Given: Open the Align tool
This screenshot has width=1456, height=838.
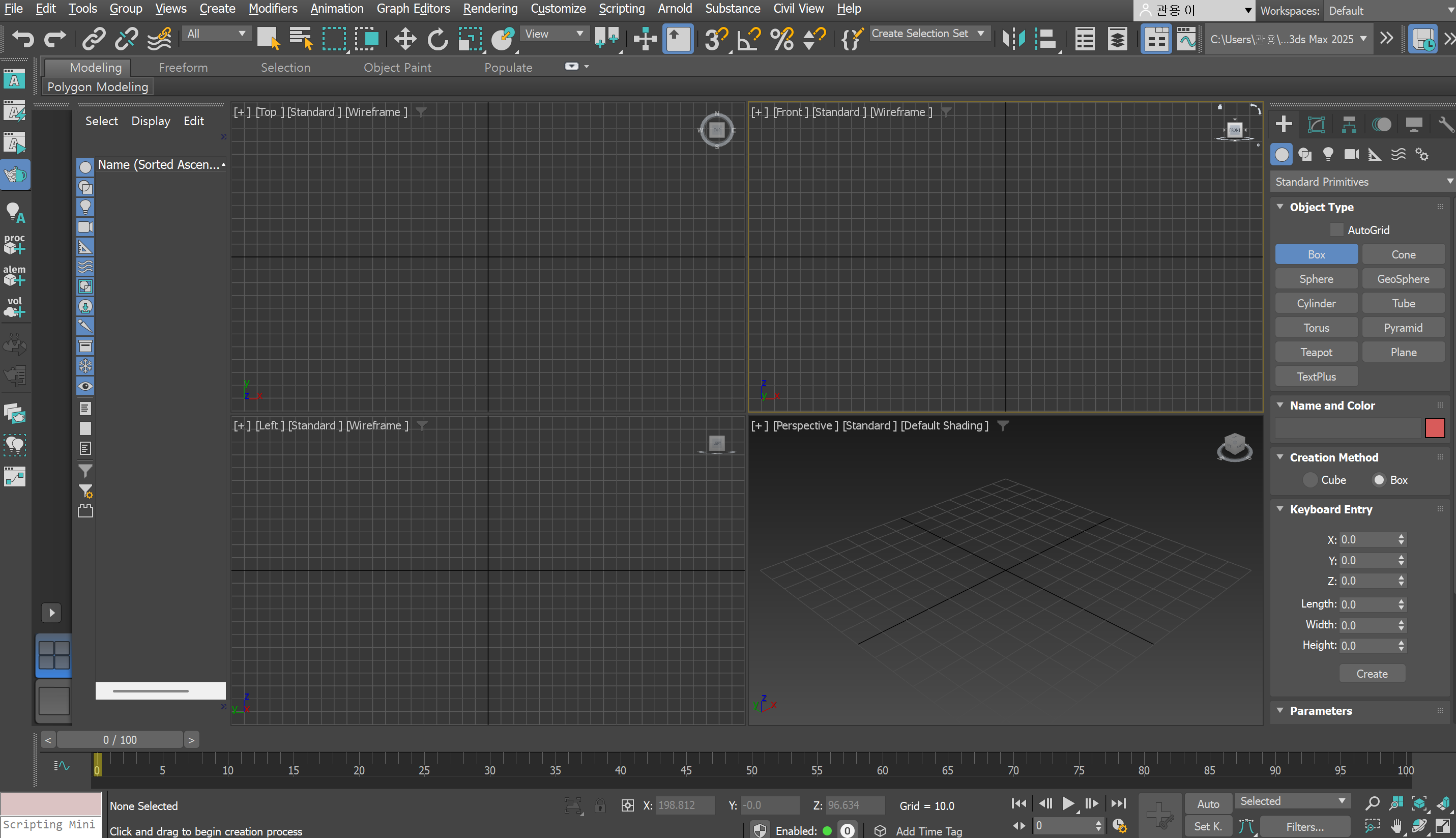Looking at the screenshot, I should click(x=1046, y=39).
